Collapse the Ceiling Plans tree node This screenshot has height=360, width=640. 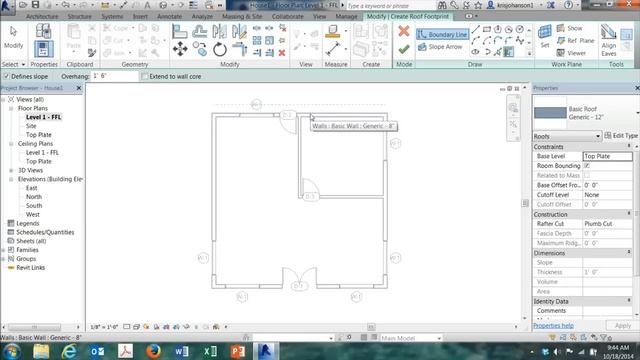(11, 144)
